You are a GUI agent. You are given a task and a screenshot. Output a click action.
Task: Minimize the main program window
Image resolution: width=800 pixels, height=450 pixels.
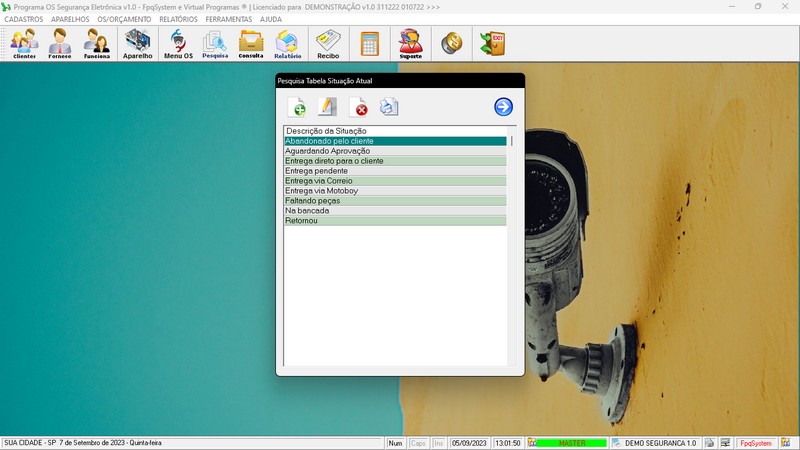click(x=732, y=7)
